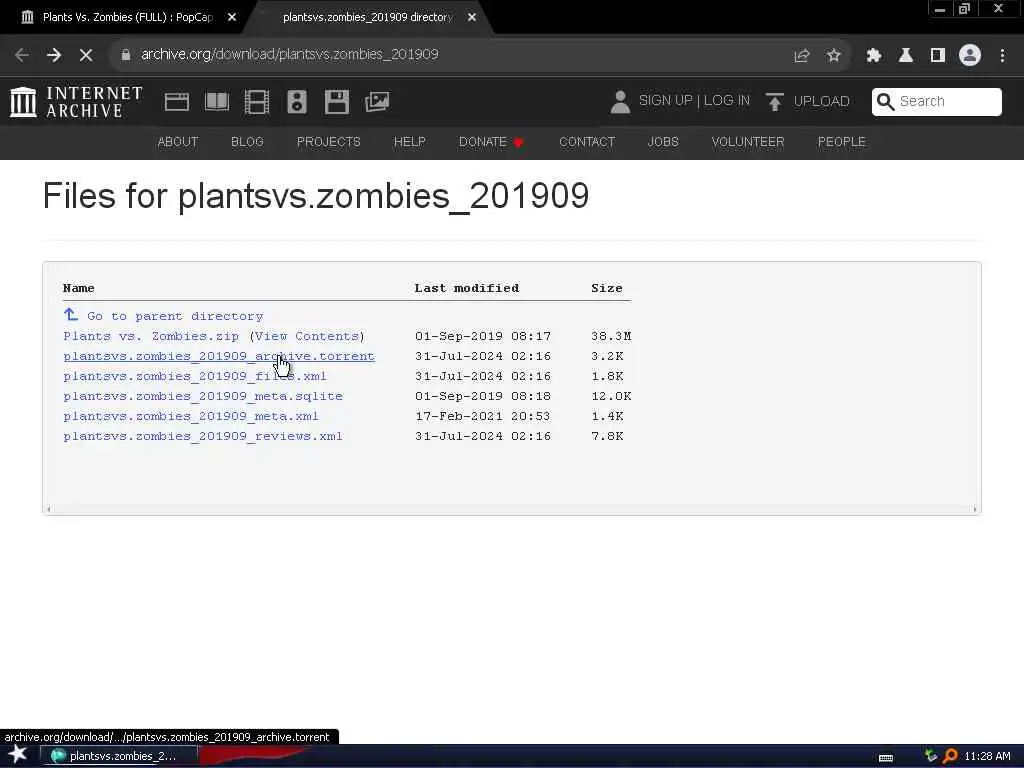Click the SIGN UP link
This screenshot has height=768, width=1024.
click(x=665, y=101)
